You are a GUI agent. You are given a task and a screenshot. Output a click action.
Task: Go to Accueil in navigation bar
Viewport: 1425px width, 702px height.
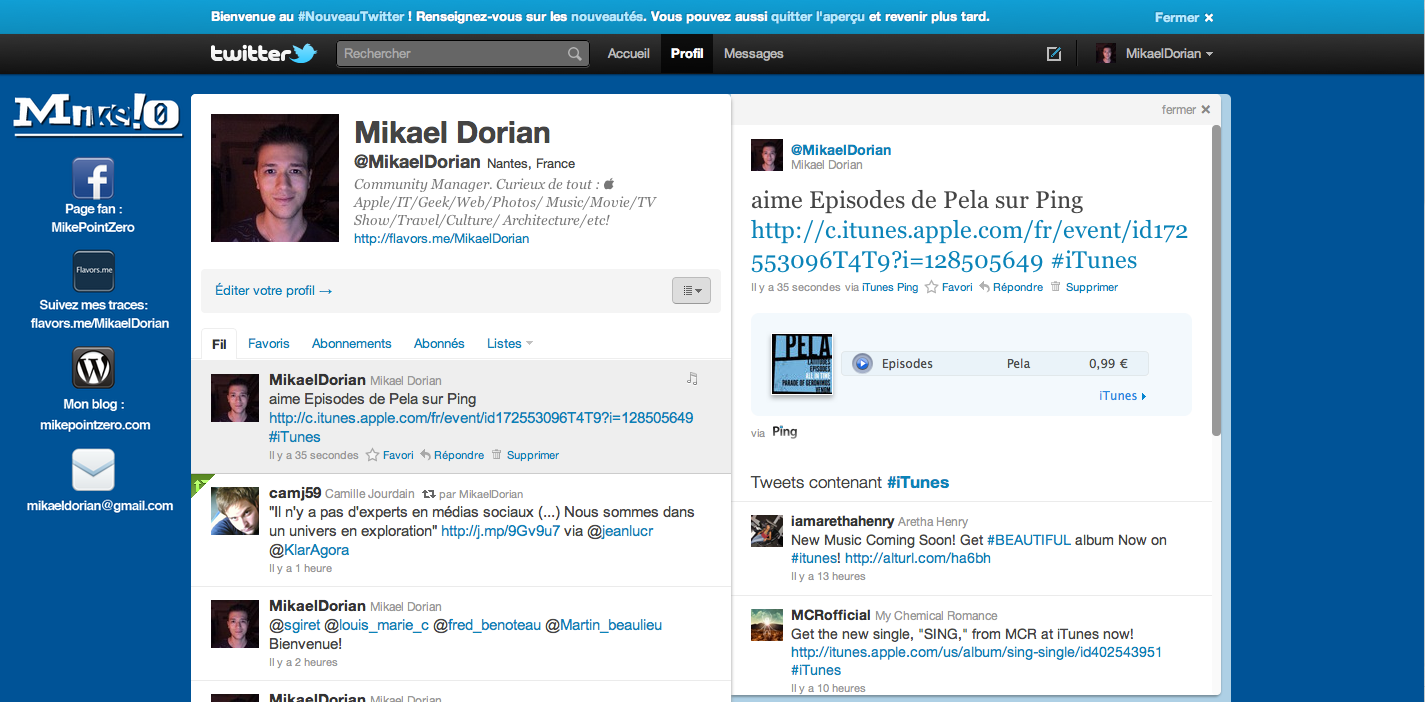629,54
